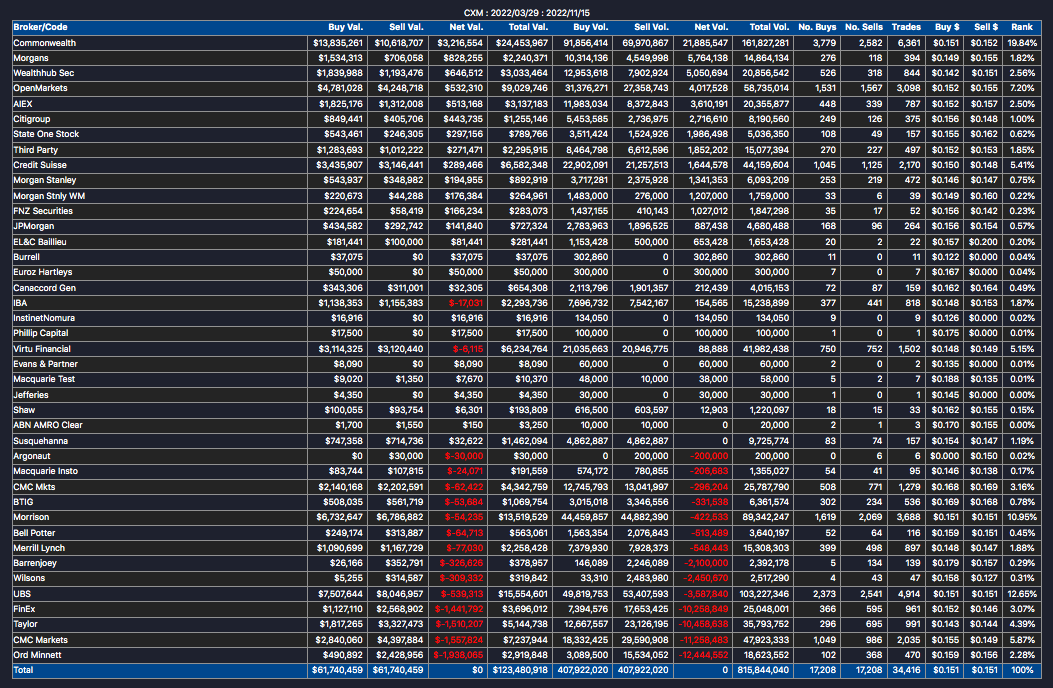Select the Rank column header
The width and height of the screenshot is (1053, 688).
[1021, 27]
